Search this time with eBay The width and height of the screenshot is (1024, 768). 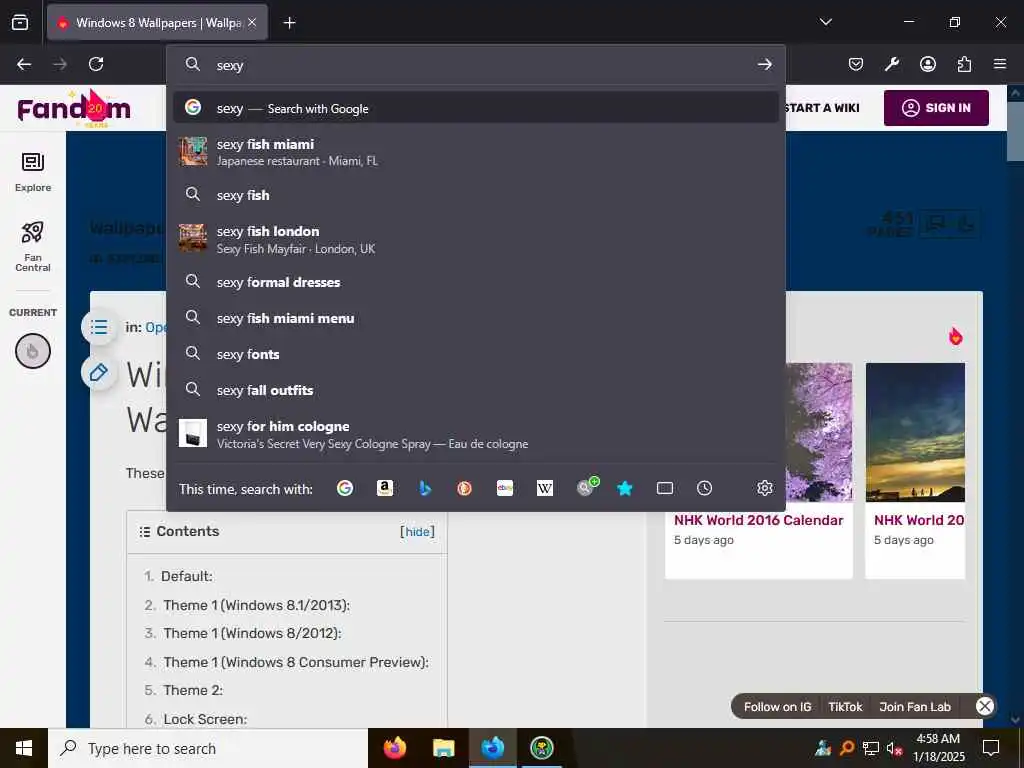[x=505, y=488]
